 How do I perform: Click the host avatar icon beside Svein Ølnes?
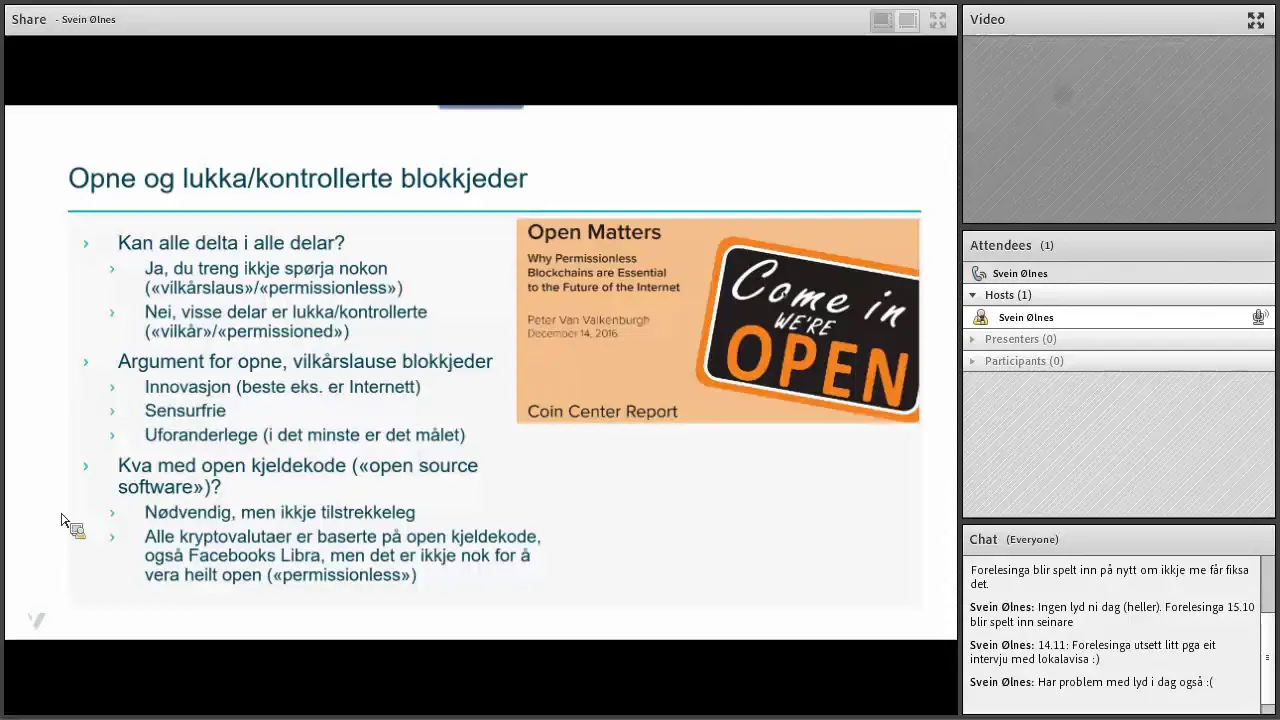point(980,317)
